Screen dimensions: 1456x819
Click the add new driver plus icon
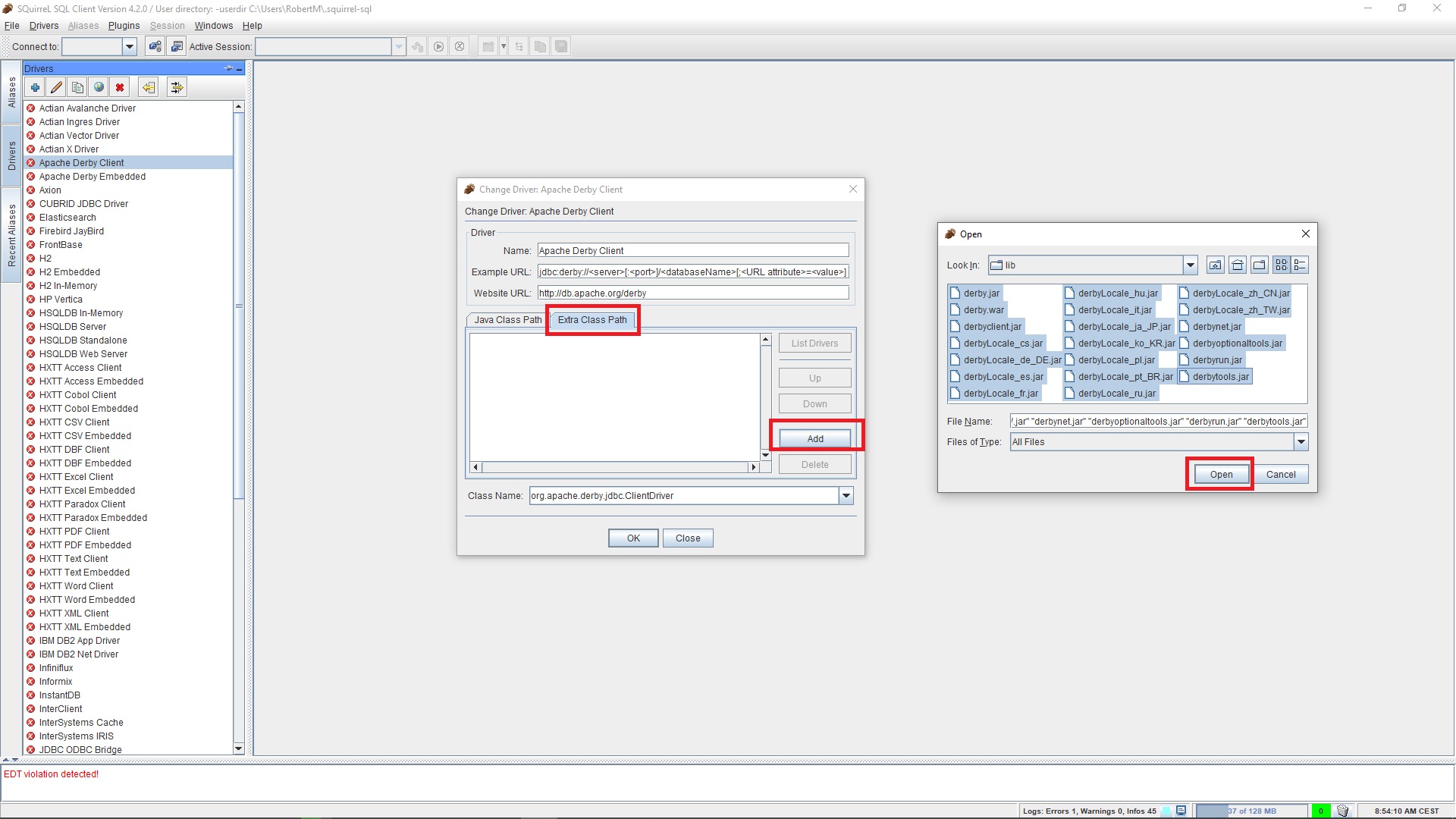35,87
